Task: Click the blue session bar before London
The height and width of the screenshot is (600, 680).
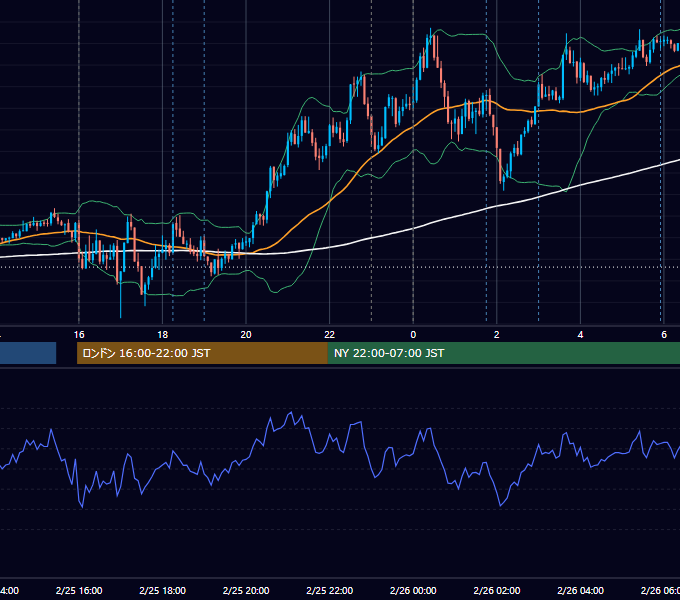Action: coord(28,353)
